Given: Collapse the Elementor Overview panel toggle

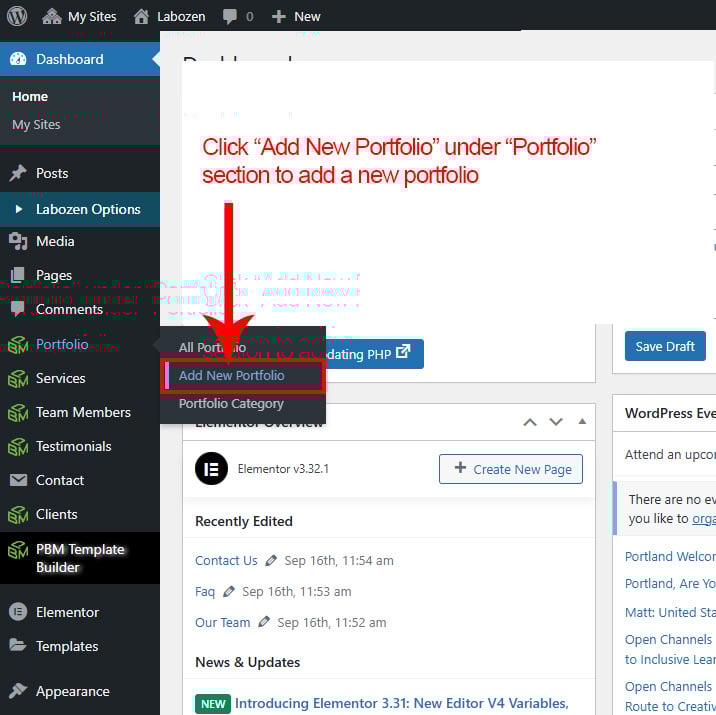Looking at the screenshot, I should click(582, 422).
